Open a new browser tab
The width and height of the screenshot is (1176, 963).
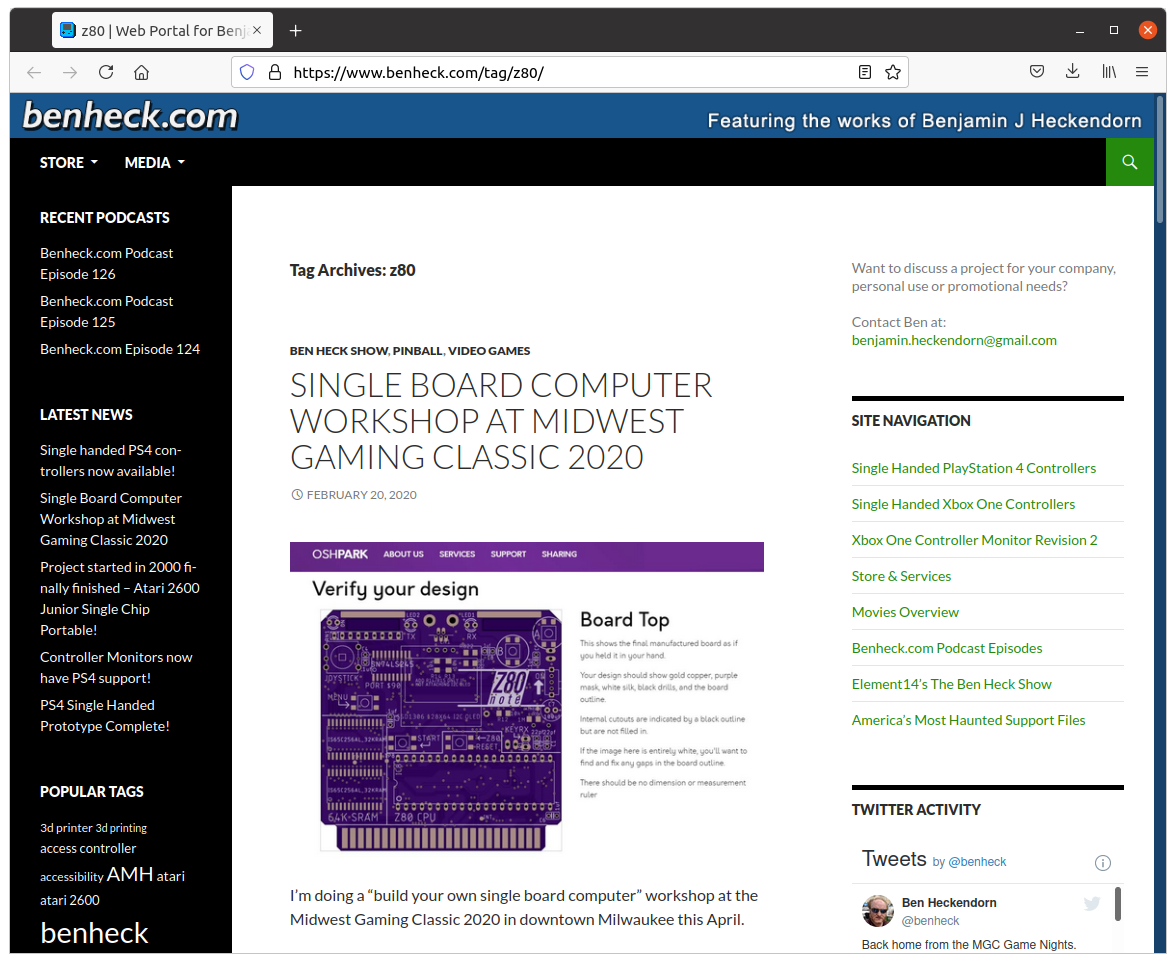pos(296,31)
